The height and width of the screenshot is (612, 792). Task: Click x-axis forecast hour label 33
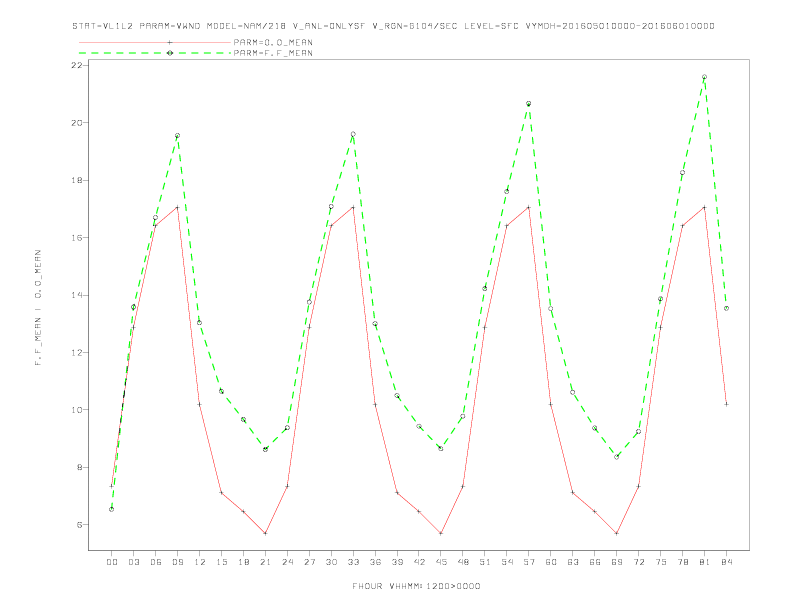click(x=353, y=562)
